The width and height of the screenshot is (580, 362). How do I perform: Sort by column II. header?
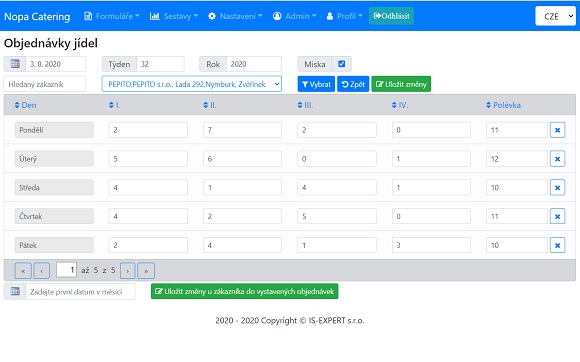(x=210, y=105)
